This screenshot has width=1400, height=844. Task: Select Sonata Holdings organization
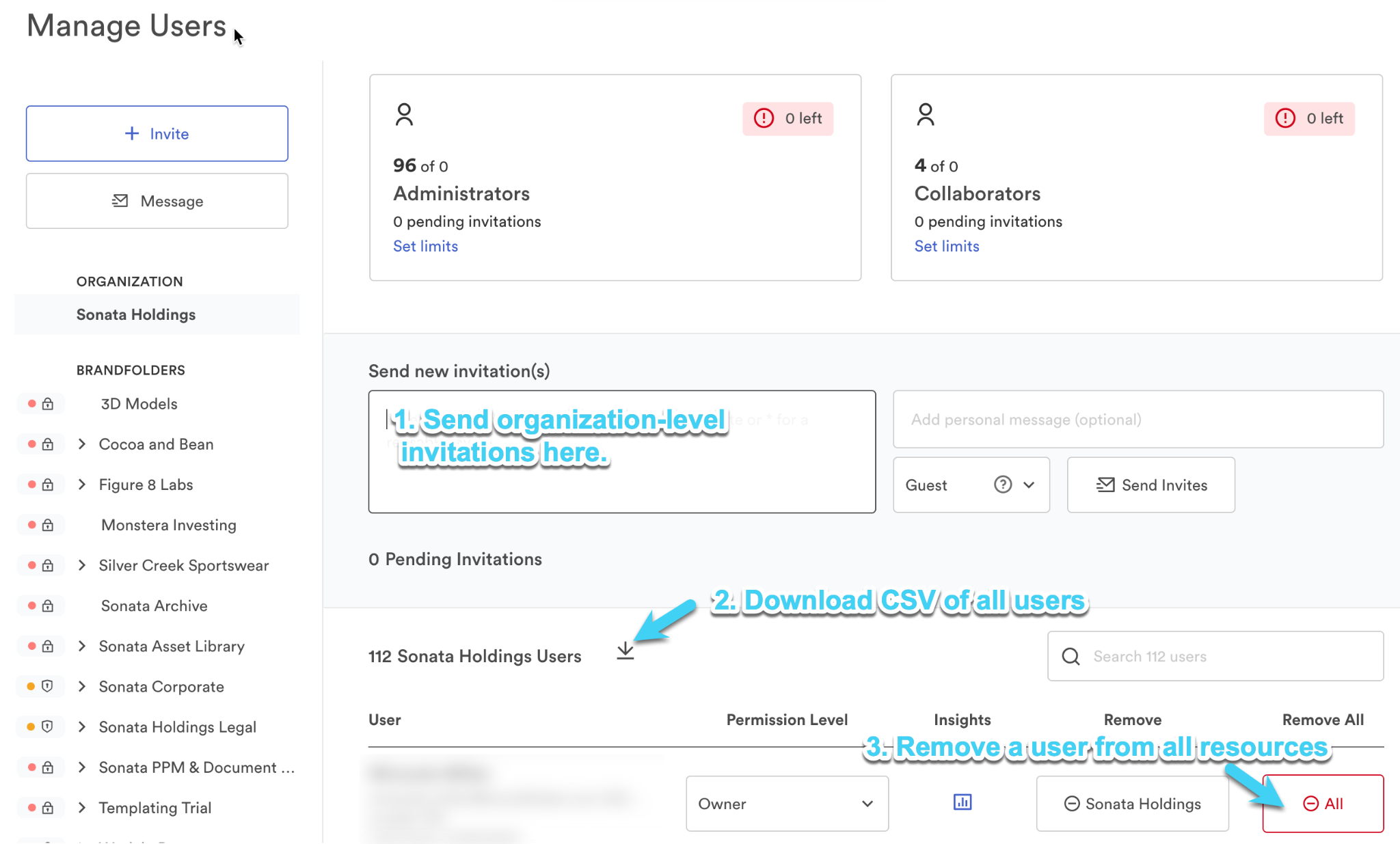157,314
